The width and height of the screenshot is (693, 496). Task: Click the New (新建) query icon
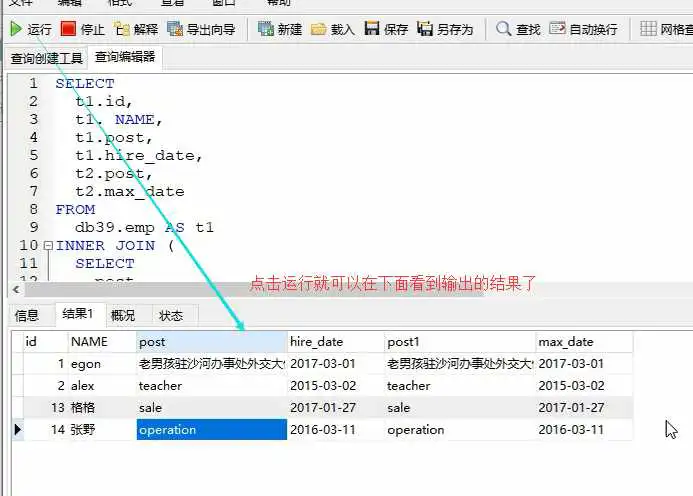(267, 29)
